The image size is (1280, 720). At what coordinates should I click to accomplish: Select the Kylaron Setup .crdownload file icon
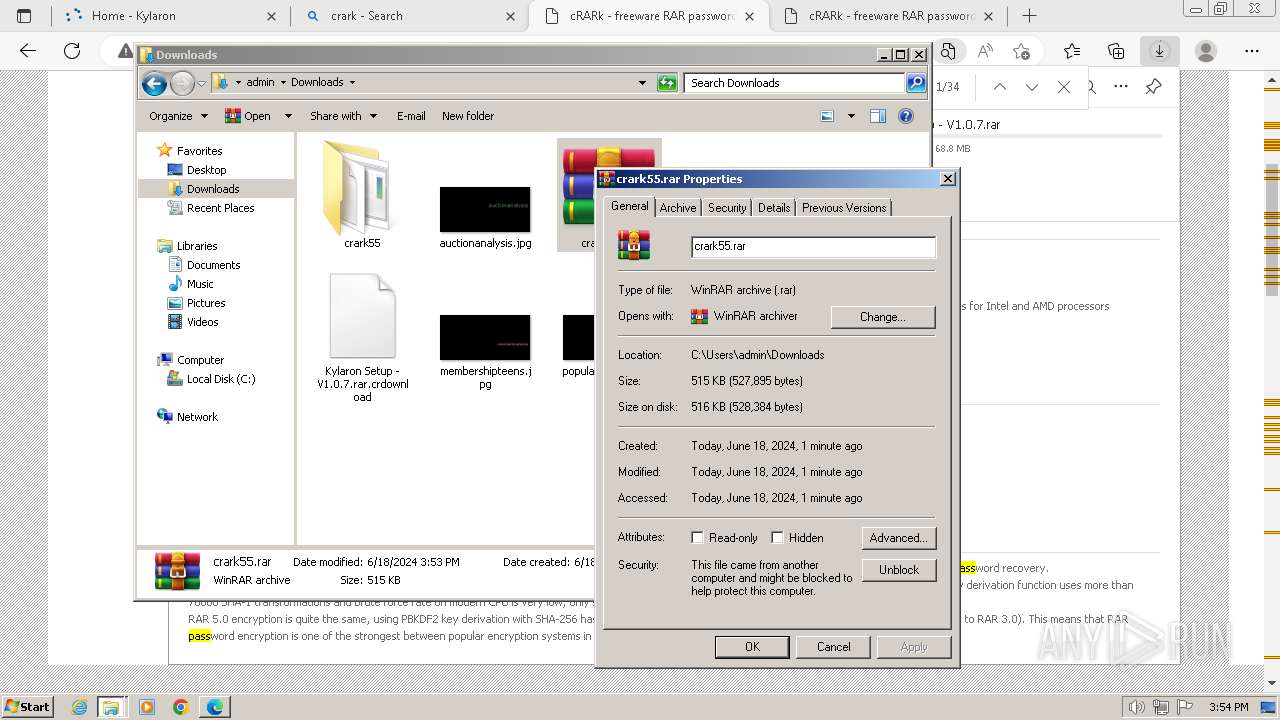[x=362, y=316]
